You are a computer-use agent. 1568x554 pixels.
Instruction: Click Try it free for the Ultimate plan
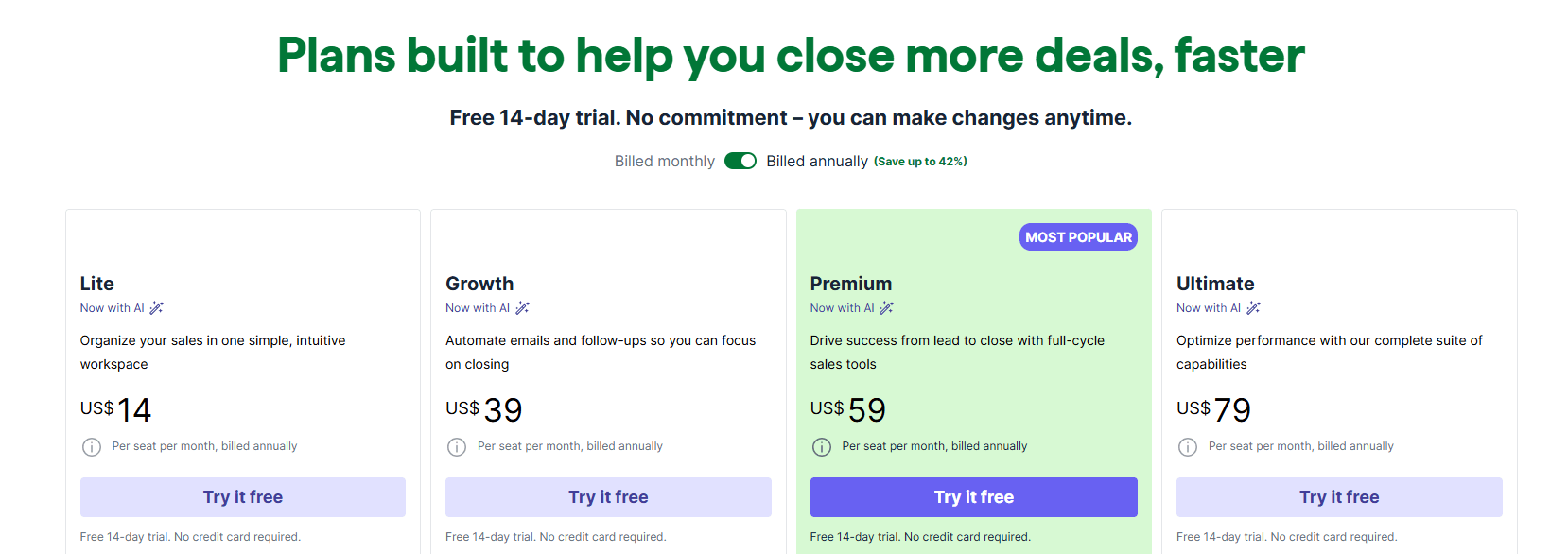tap(1338, 496)
